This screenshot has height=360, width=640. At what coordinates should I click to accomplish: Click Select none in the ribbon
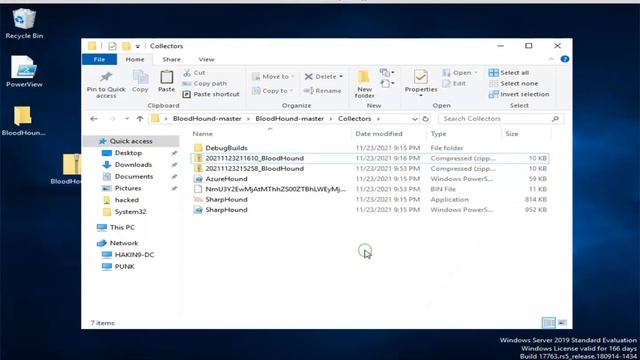click(513, 83)
